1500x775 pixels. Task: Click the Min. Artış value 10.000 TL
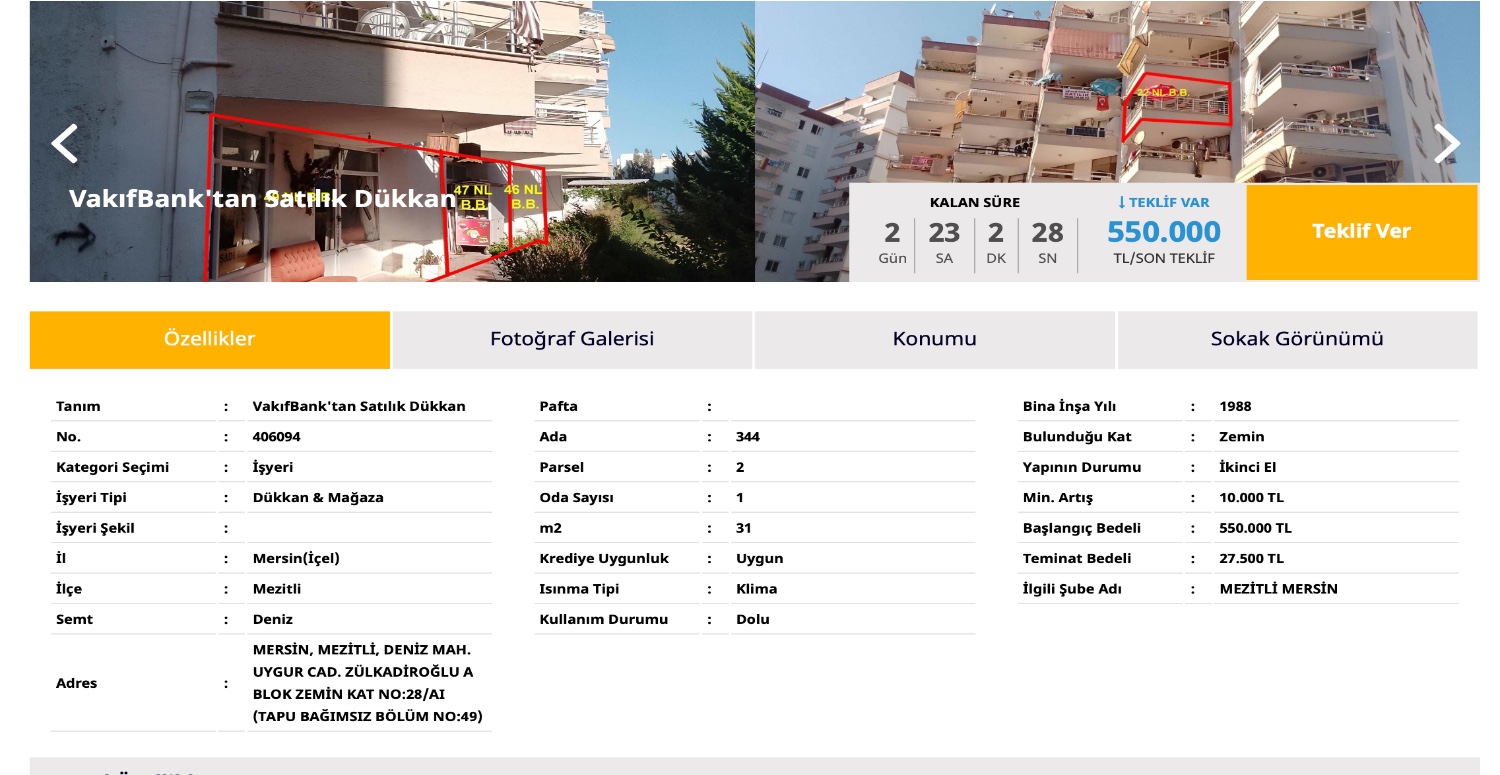pos(1251,498)
